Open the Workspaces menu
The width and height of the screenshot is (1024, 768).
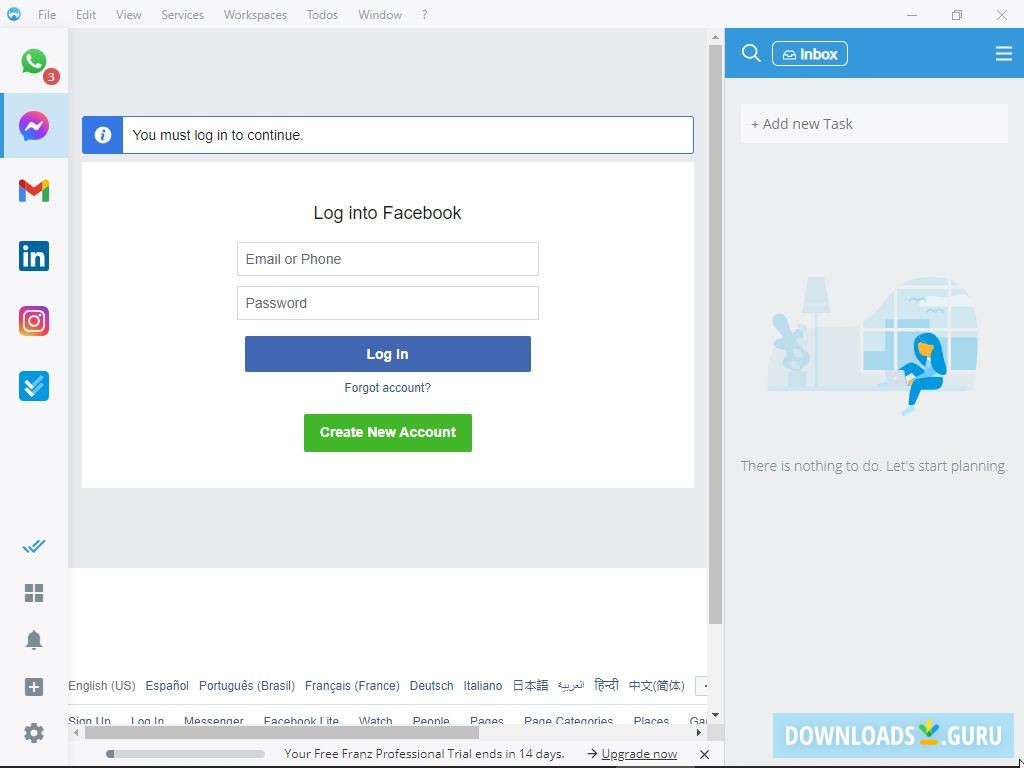(x=255, y=14)
